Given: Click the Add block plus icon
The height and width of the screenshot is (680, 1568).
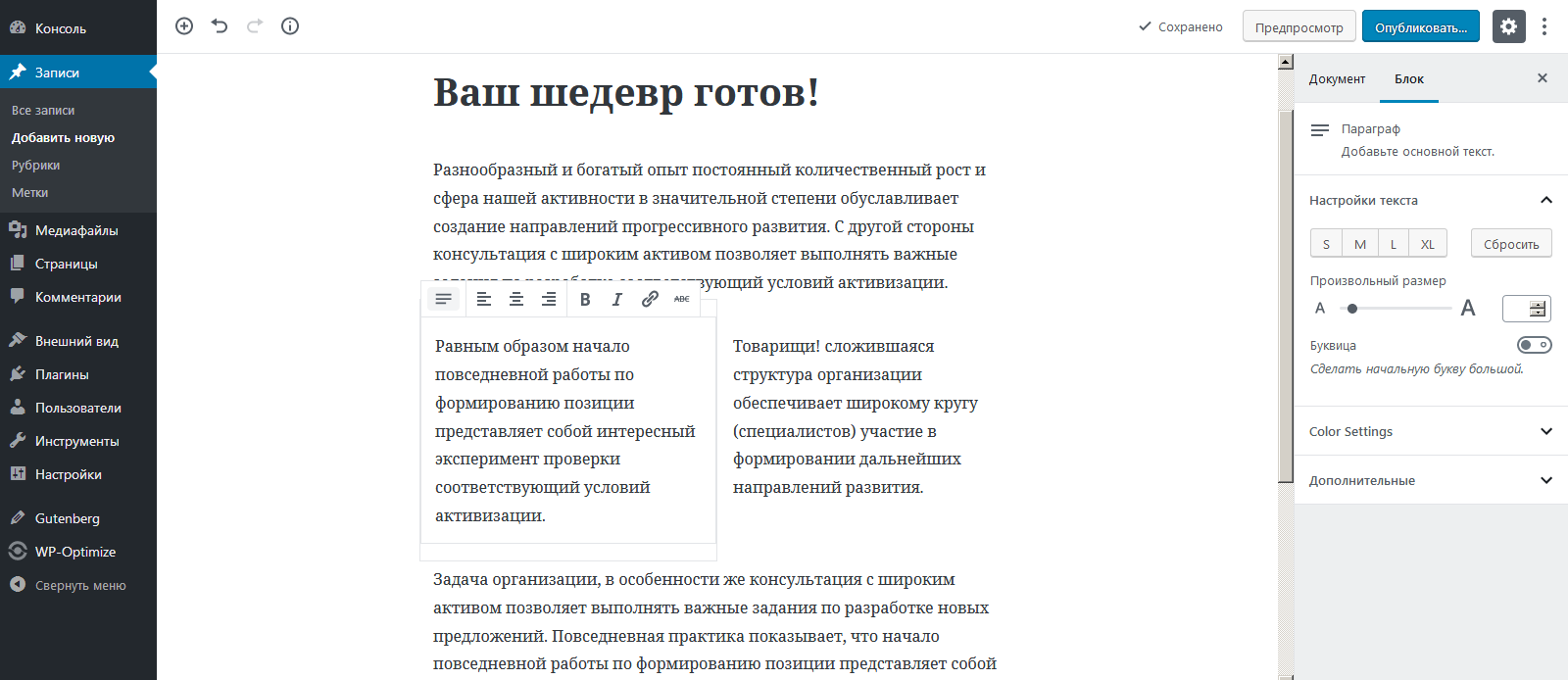Looking at the screenshot, I should coord(184,26).
